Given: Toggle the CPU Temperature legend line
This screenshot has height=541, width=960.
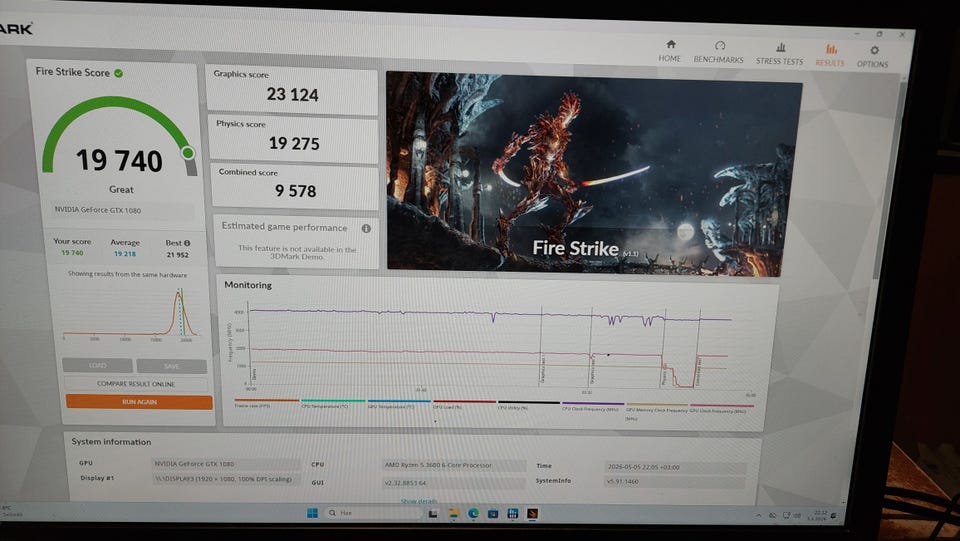Looking at the screenshot, I should pos(332,403).
